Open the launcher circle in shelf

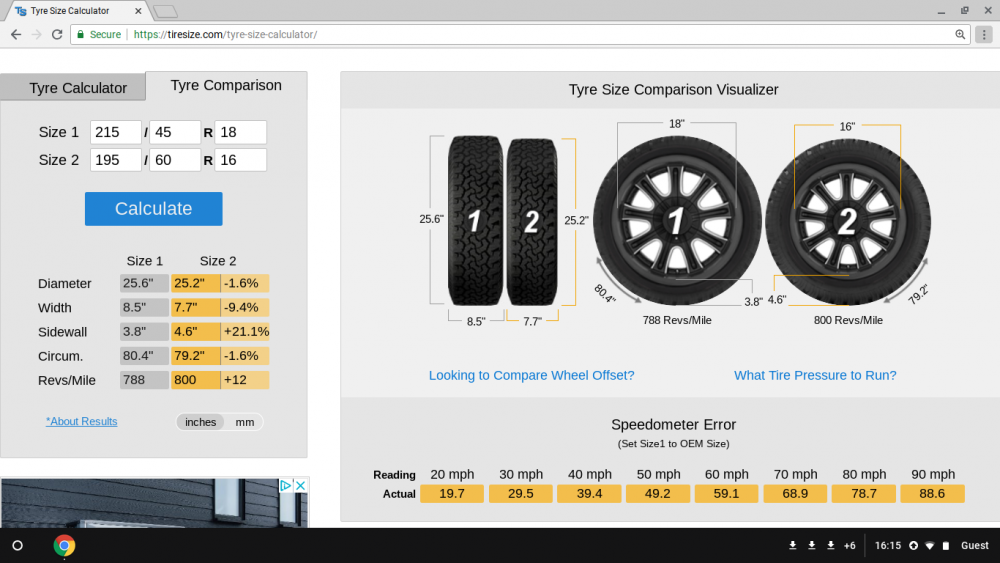[18, 546]
